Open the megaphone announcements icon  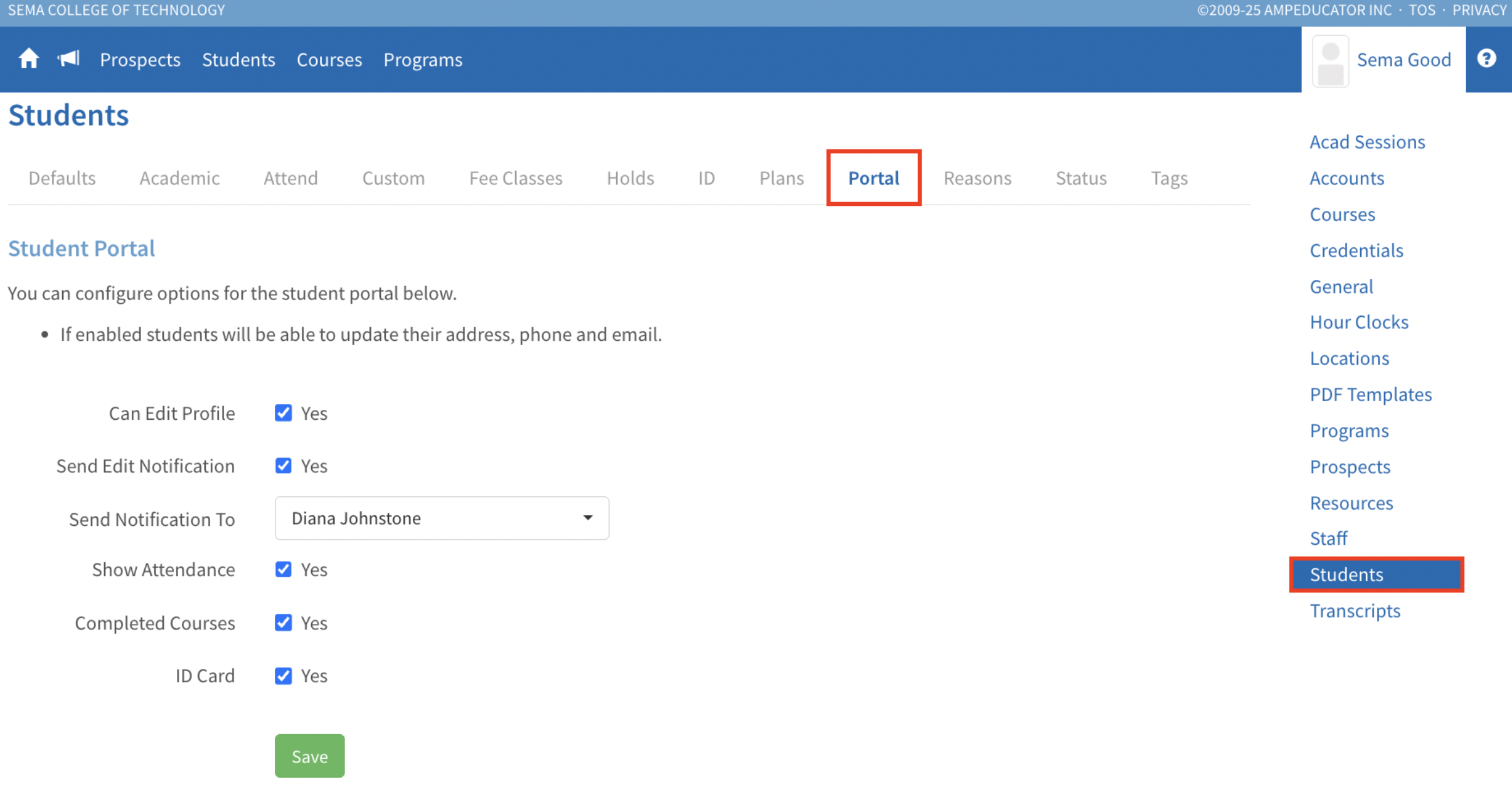68,59
